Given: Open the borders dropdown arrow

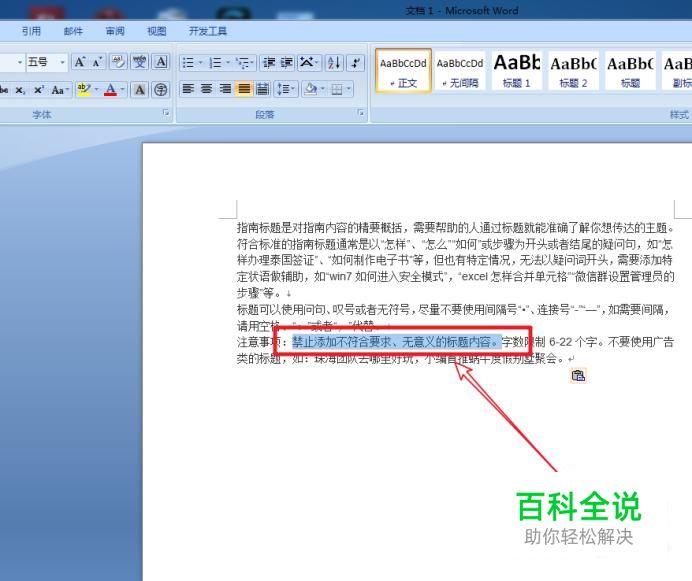Looking at the screenshot, I should 349,90.
